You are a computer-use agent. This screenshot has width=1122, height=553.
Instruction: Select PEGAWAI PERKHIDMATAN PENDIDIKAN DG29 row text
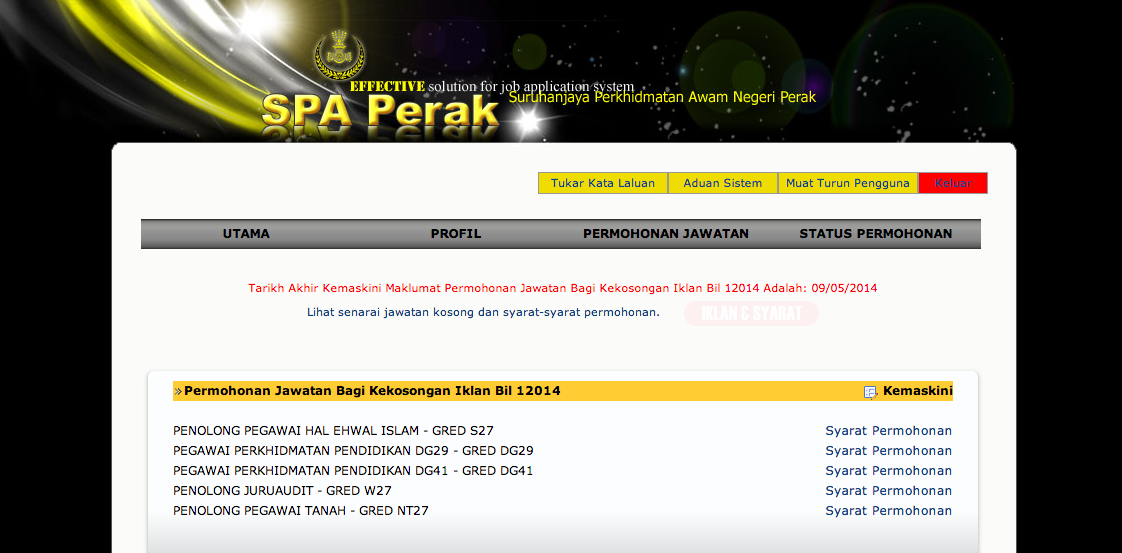tap(353, 451)
